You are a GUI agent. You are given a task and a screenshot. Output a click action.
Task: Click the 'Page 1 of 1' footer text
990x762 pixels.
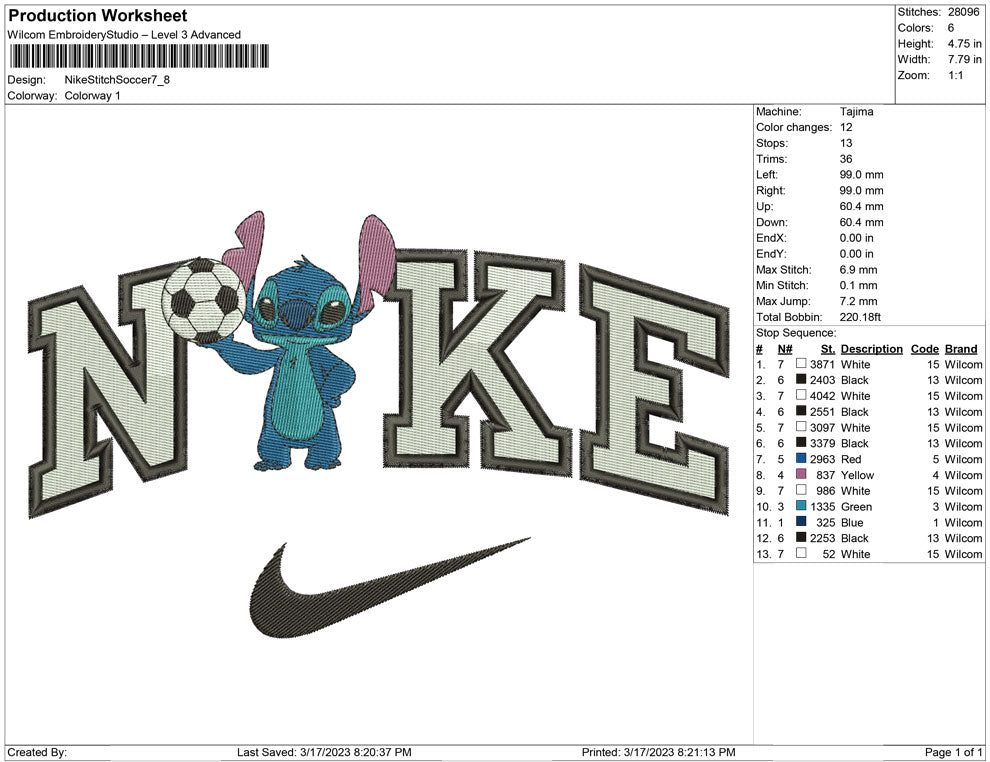point(953,752)
